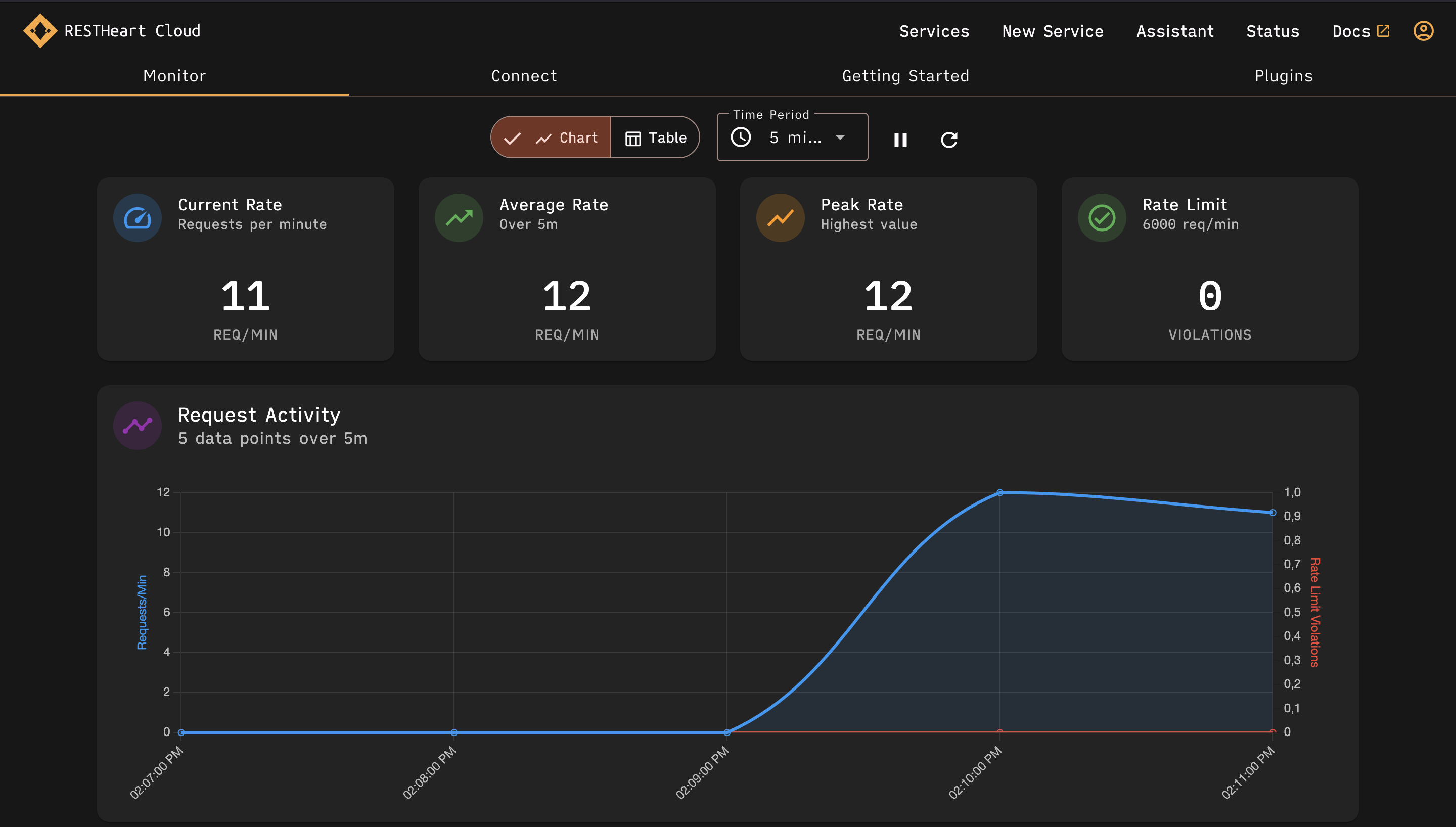This screenshot has height=827, width=1456.
Task: Open the Assistant page
Action: (1175, 31)
